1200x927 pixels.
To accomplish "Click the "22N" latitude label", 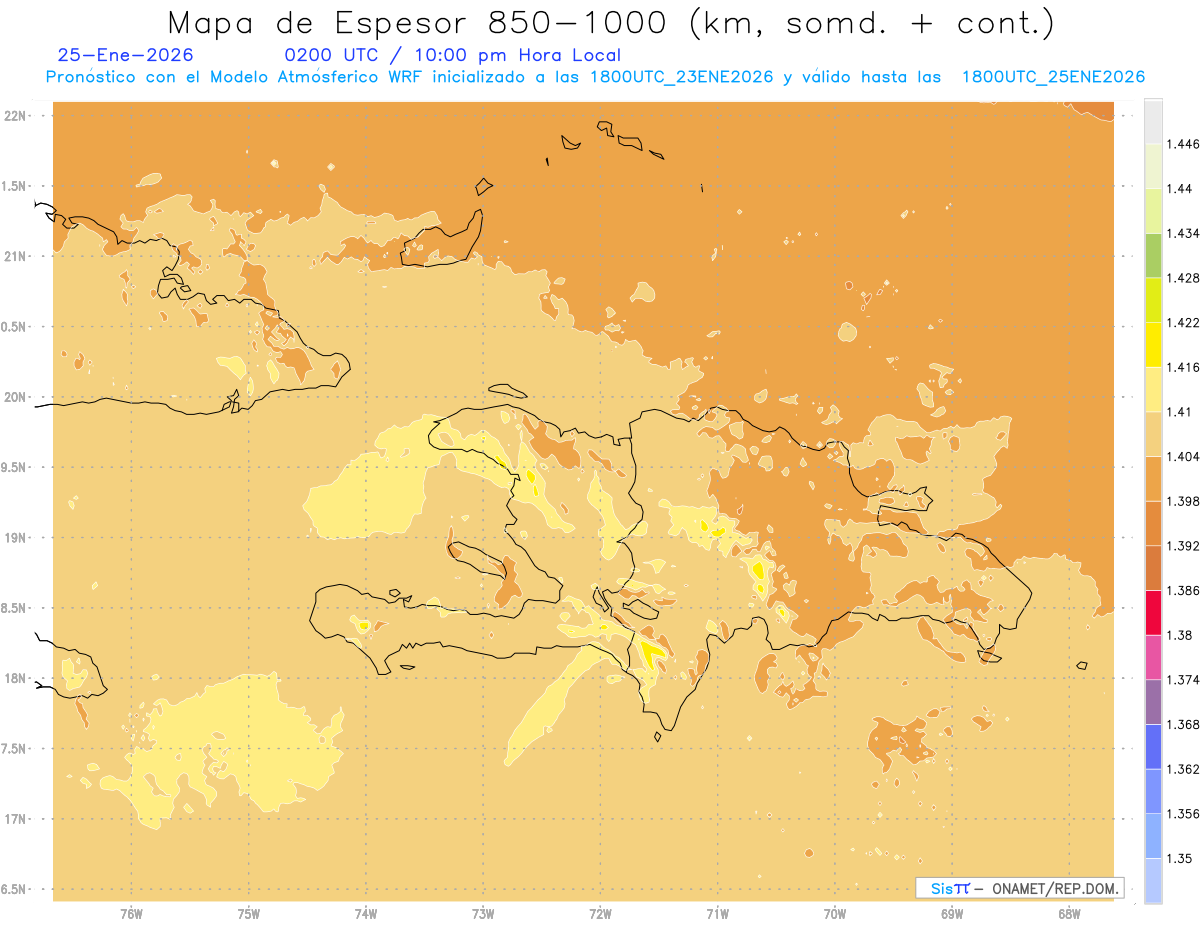I will [x=14, y=116].
